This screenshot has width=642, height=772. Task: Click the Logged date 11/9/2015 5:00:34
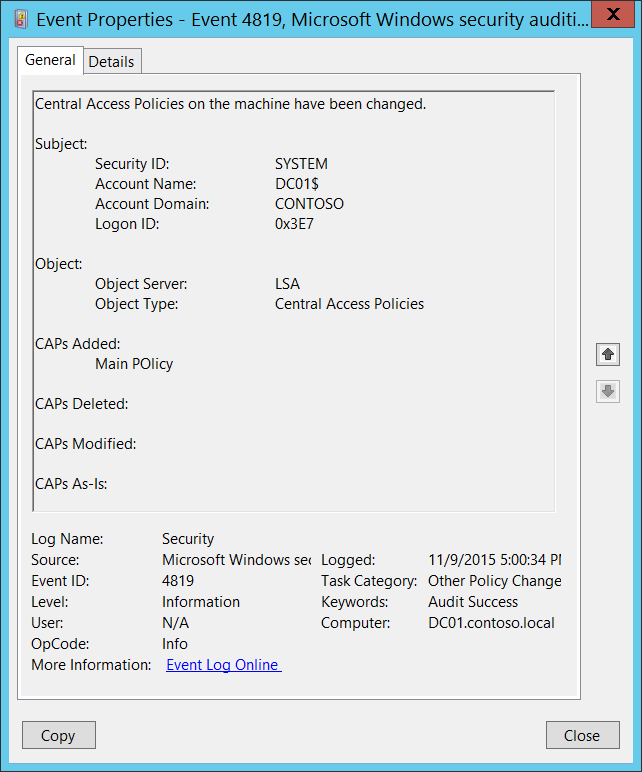(494, 560)
